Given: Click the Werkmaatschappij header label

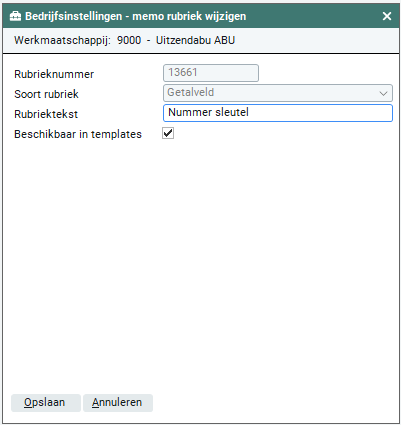Looking at the screenshot, I should click(62, 40).
